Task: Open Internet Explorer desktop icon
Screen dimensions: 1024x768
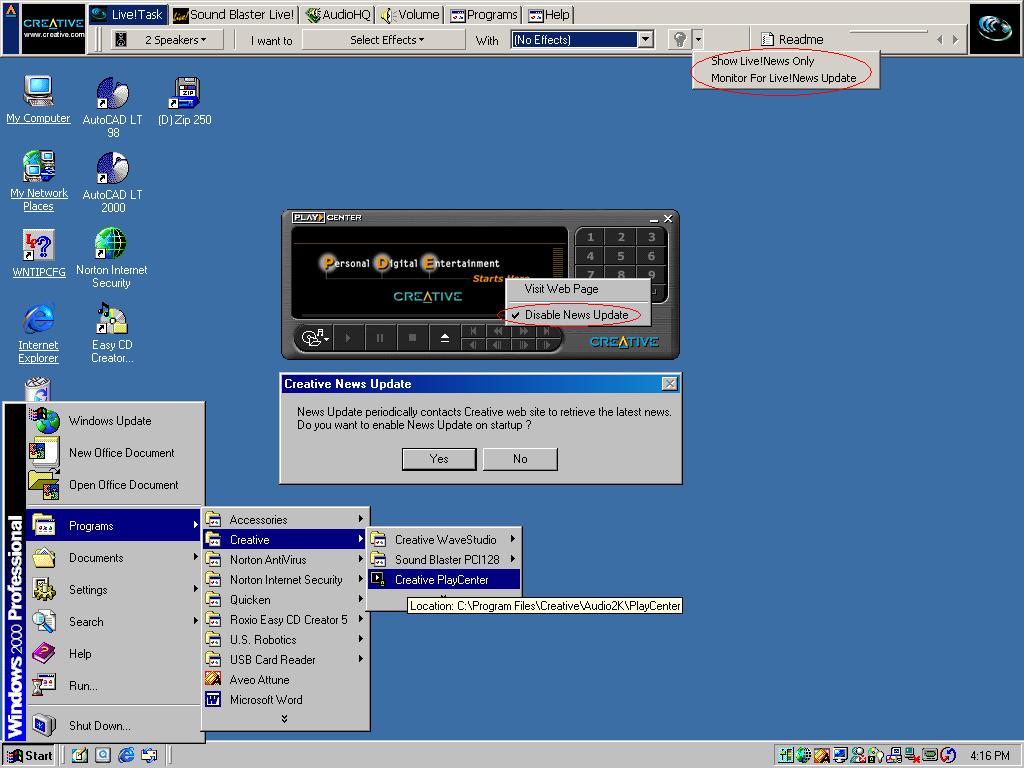Action: [x=39, y=332]
